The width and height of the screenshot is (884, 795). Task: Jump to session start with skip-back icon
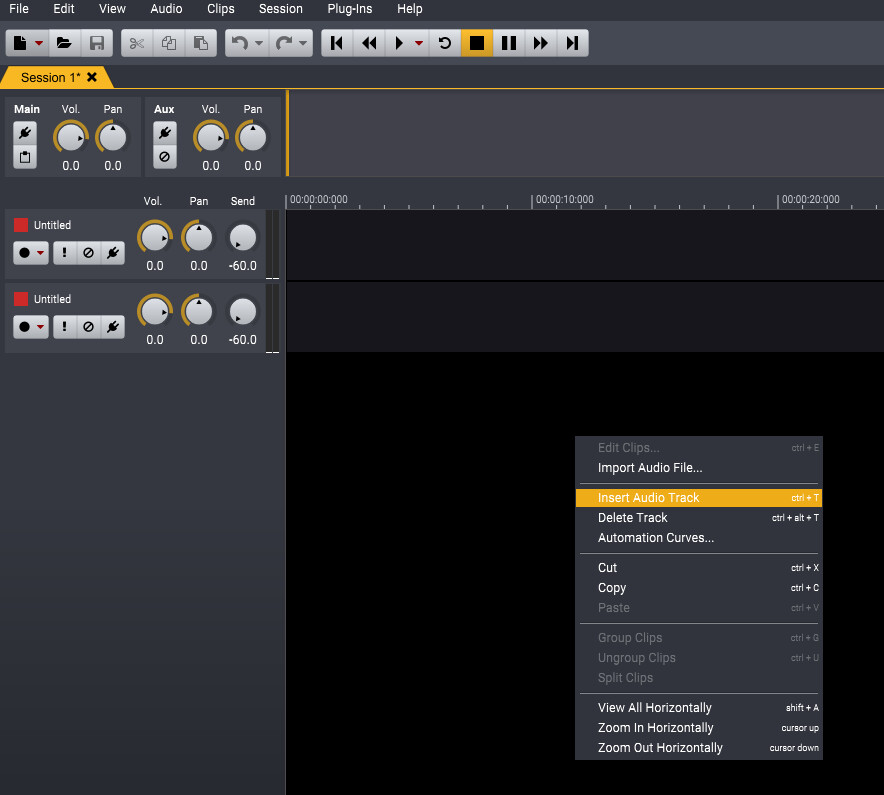point(337,43)
